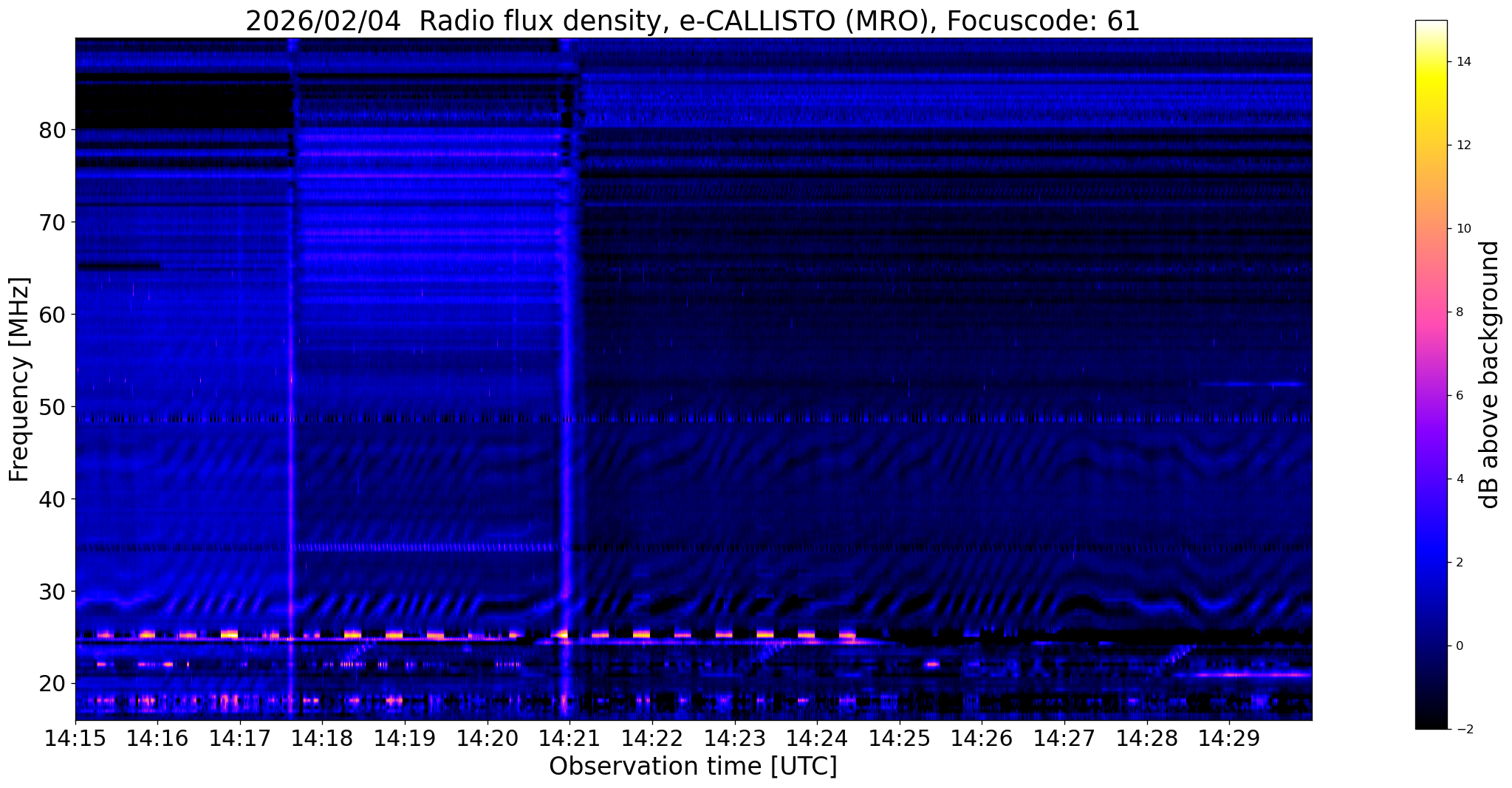Click the 14:18 time tick label
Viewport: 1512px width, 788px height.
pyautogui.click(x=322, y=739)
